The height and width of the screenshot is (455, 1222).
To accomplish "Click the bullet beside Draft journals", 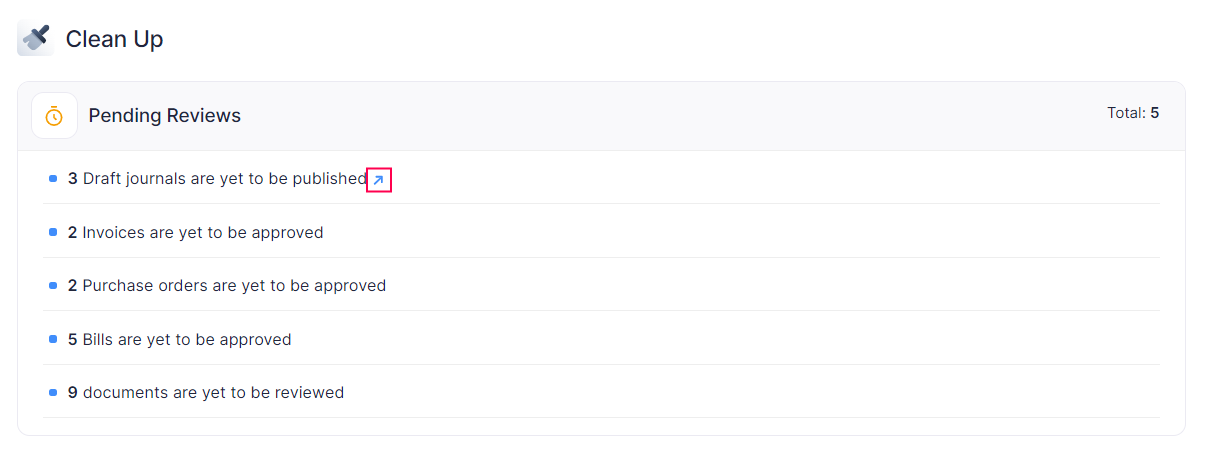I will tap(53, 179).
